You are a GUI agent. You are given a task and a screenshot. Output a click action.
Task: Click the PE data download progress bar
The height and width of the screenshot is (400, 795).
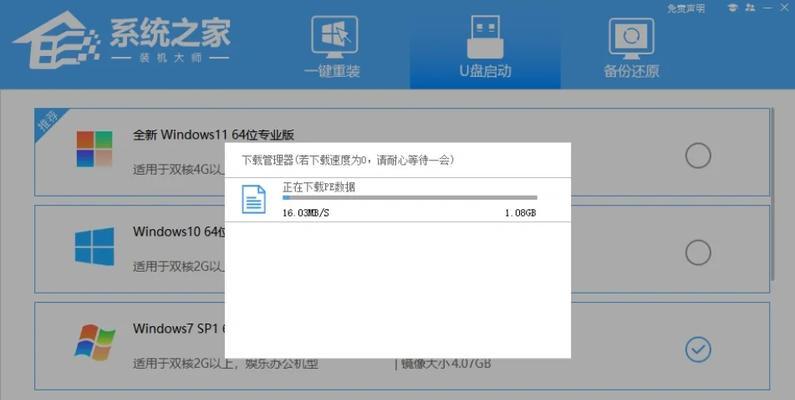click(x=409, y=198)
